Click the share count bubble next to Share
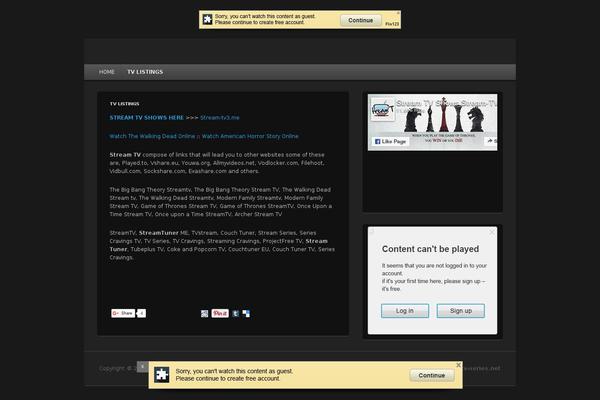600x400 pixels. pos(142,313)
